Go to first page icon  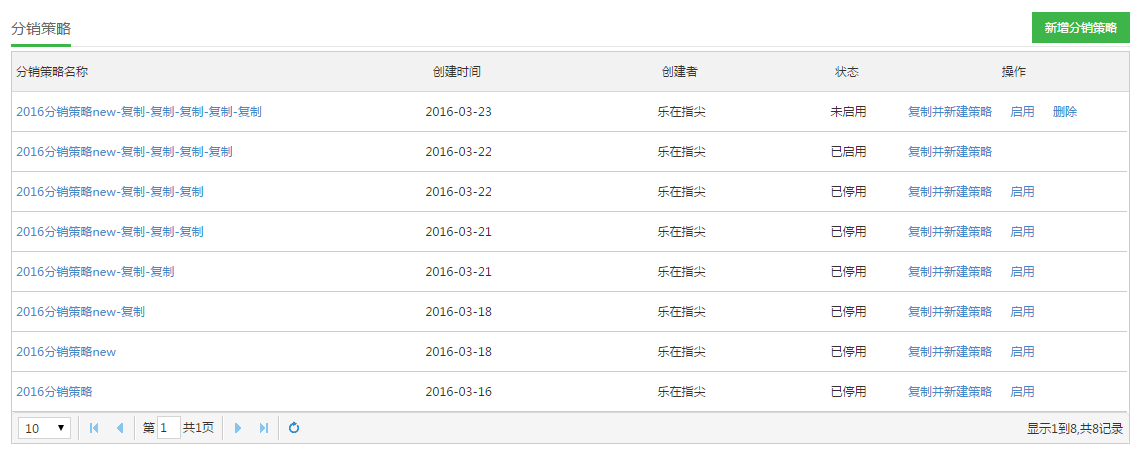(x=94, y=428)
